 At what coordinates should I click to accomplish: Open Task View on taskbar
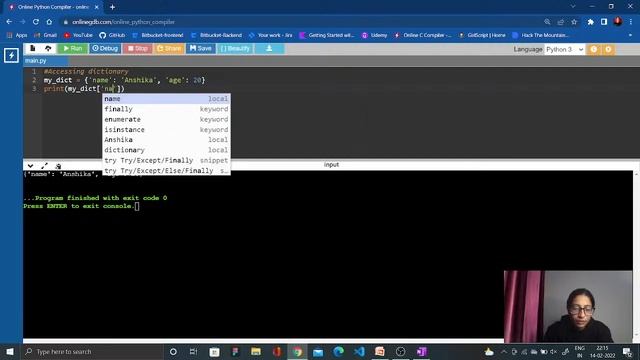193,351
